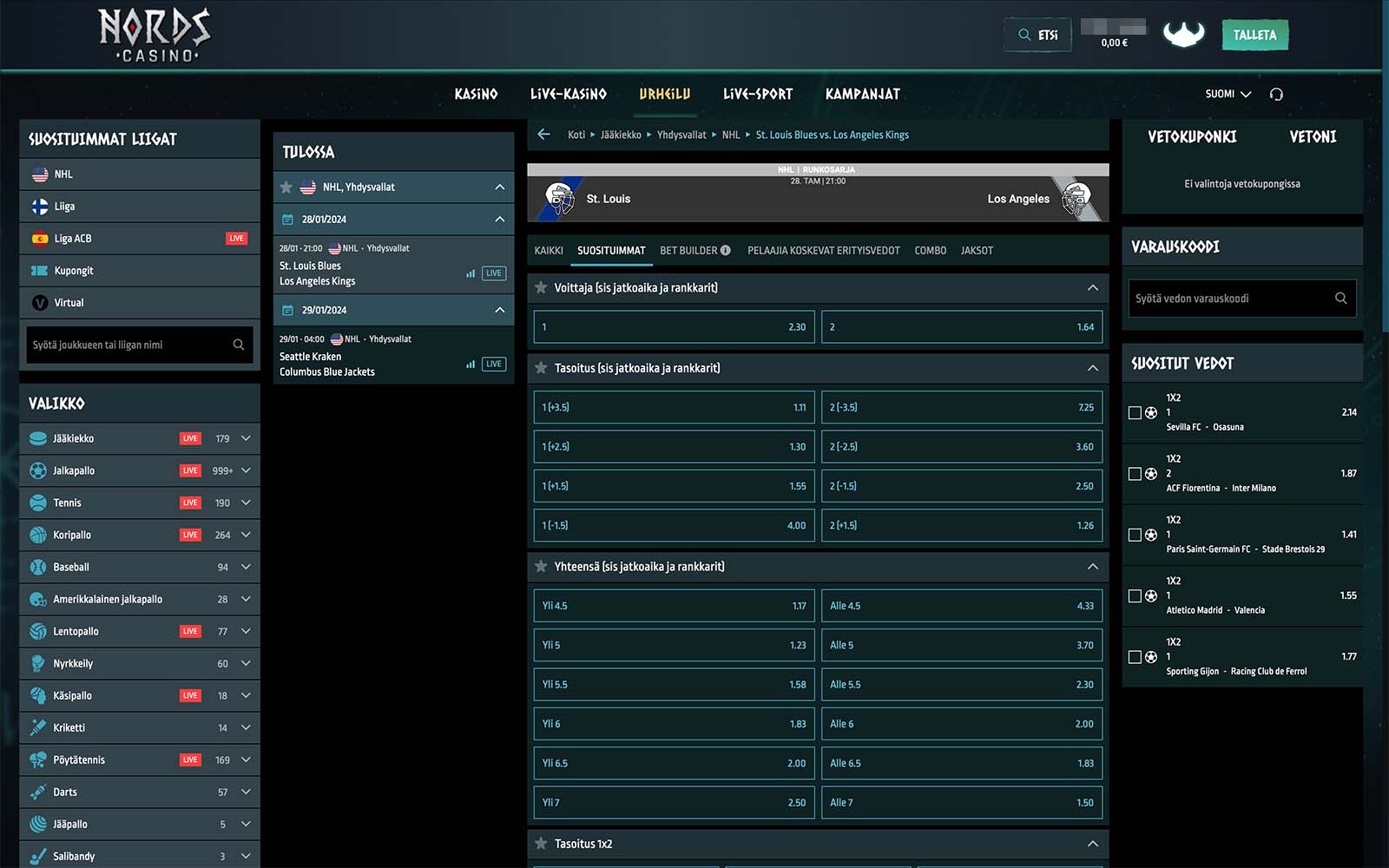
Task: Open Pelaajia koskevat erityisvedot tab
Action: tap(824, 251)
